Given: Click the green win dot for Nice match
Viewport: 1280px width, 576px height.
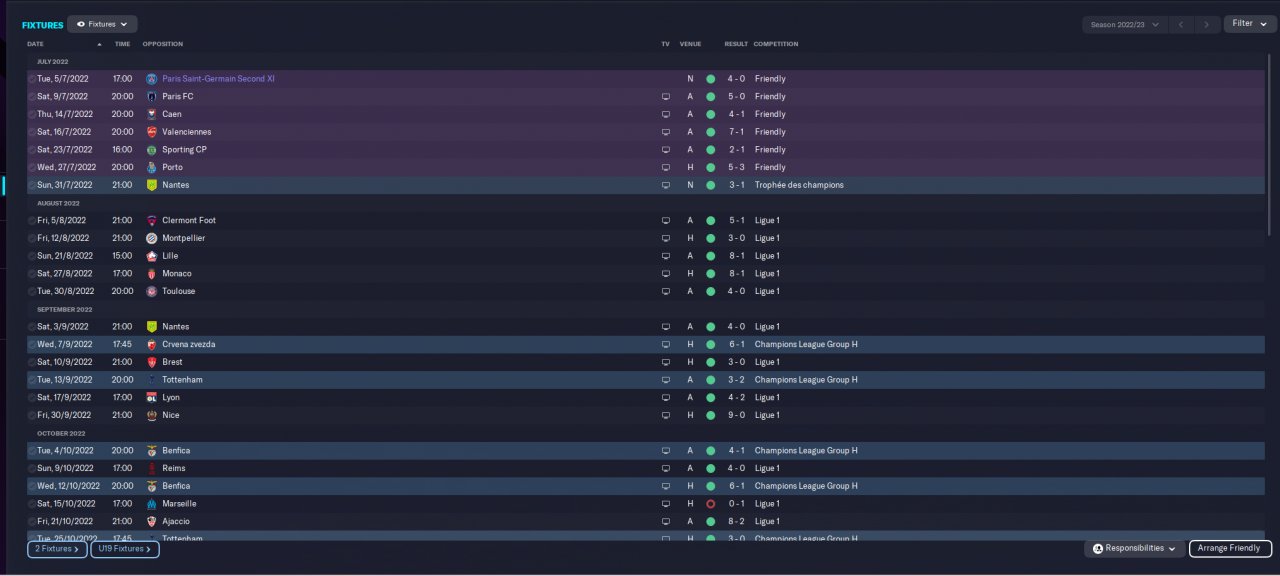Looking at the screenshot, I should coord(710,415).
